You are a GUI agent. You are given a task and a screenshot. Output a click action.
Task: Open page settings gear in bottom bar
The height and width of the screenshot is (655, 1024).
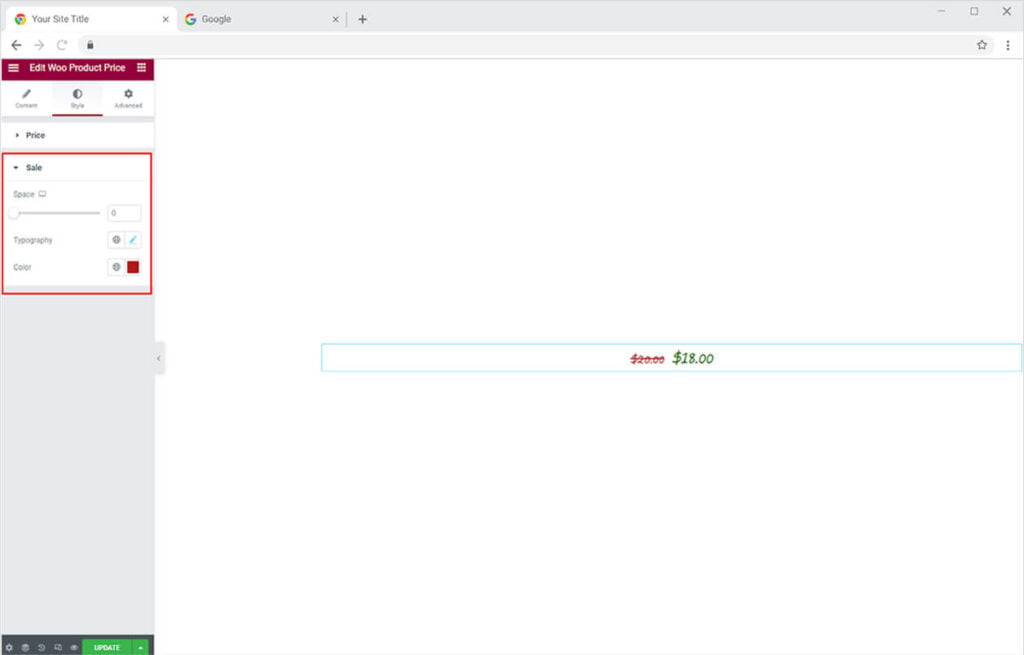point(8,647)
